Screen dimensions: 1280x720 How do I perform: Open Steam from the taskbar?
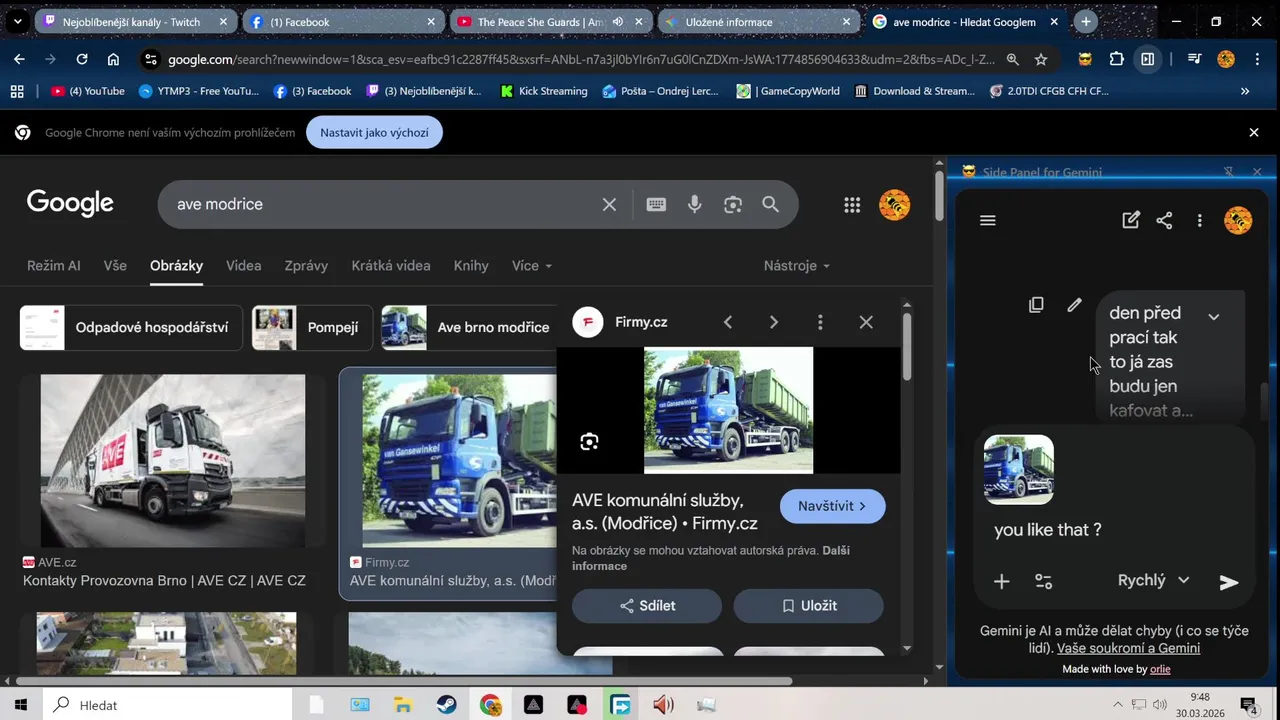447,705
